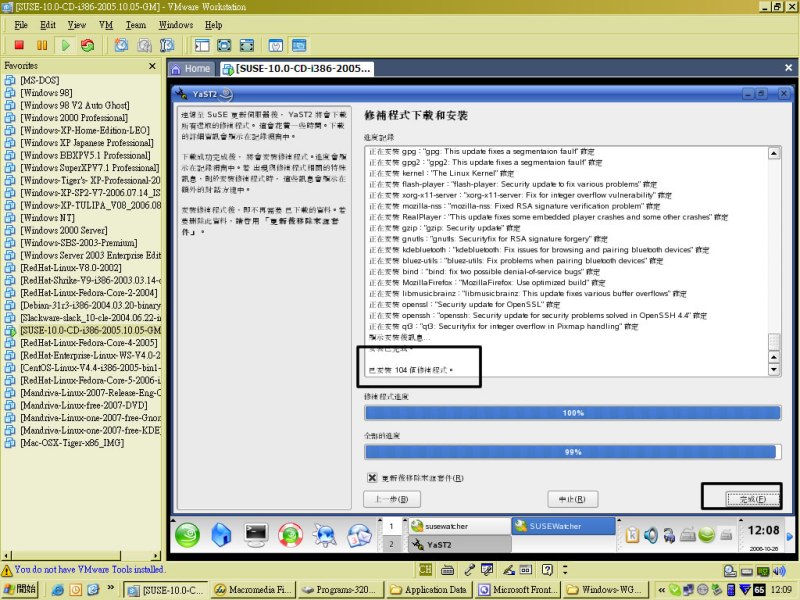This screenshot has width=800, height=600.
Task: Select [RedHat-Linux-V8.0-2002] in Favorites
Action: coord(70,268)
